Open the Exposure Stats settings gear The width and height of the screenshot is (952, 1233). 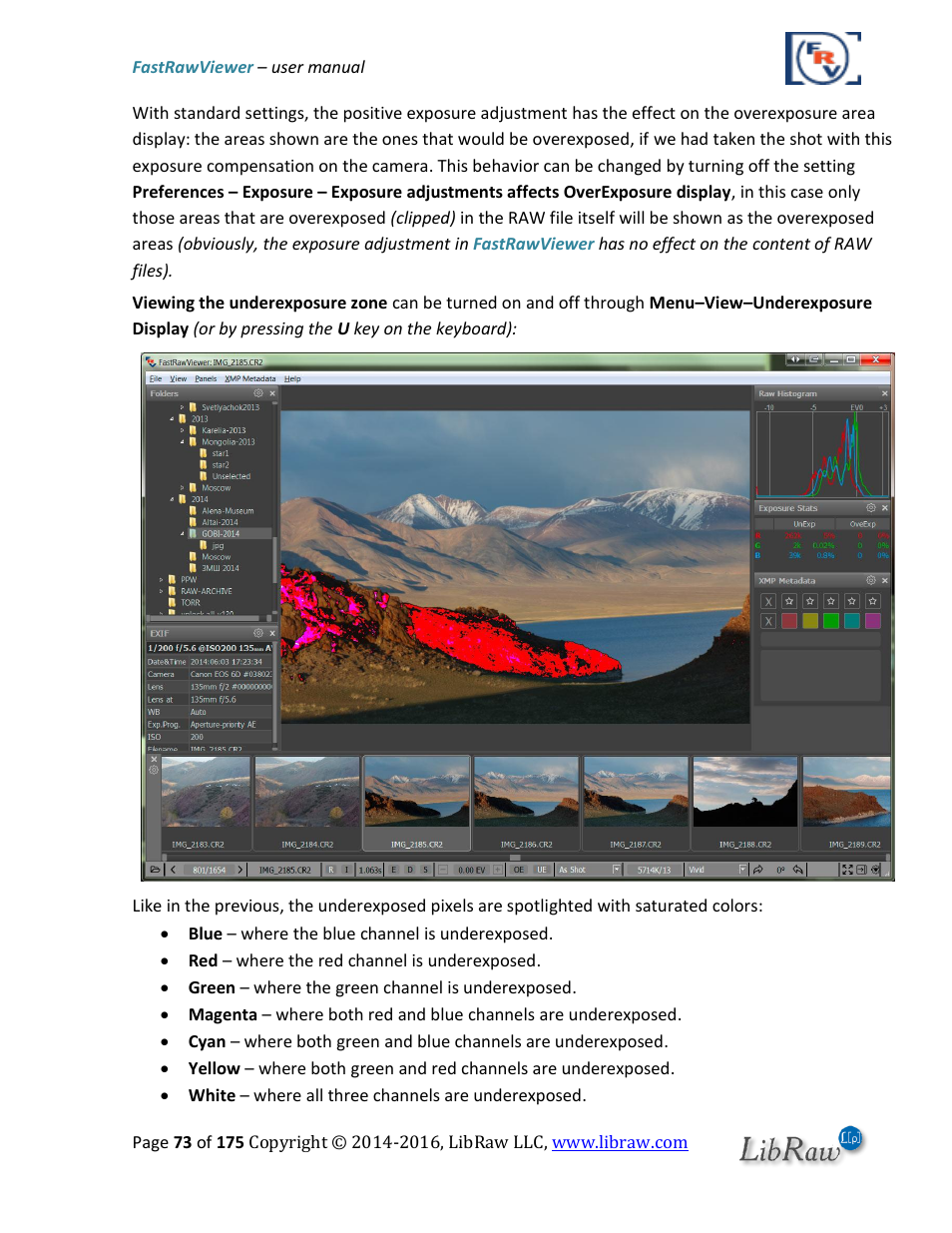pyautogui.click(x=870, y=508)
